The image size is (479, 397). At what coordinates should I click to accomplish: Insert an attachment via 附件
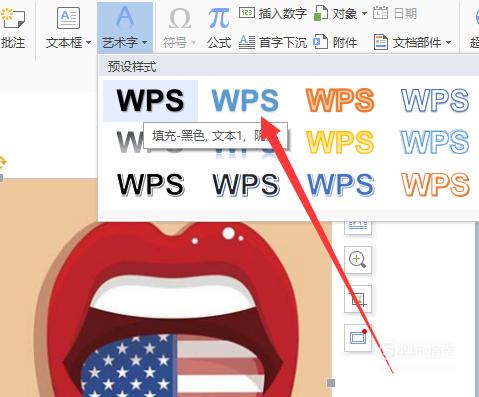335,42
